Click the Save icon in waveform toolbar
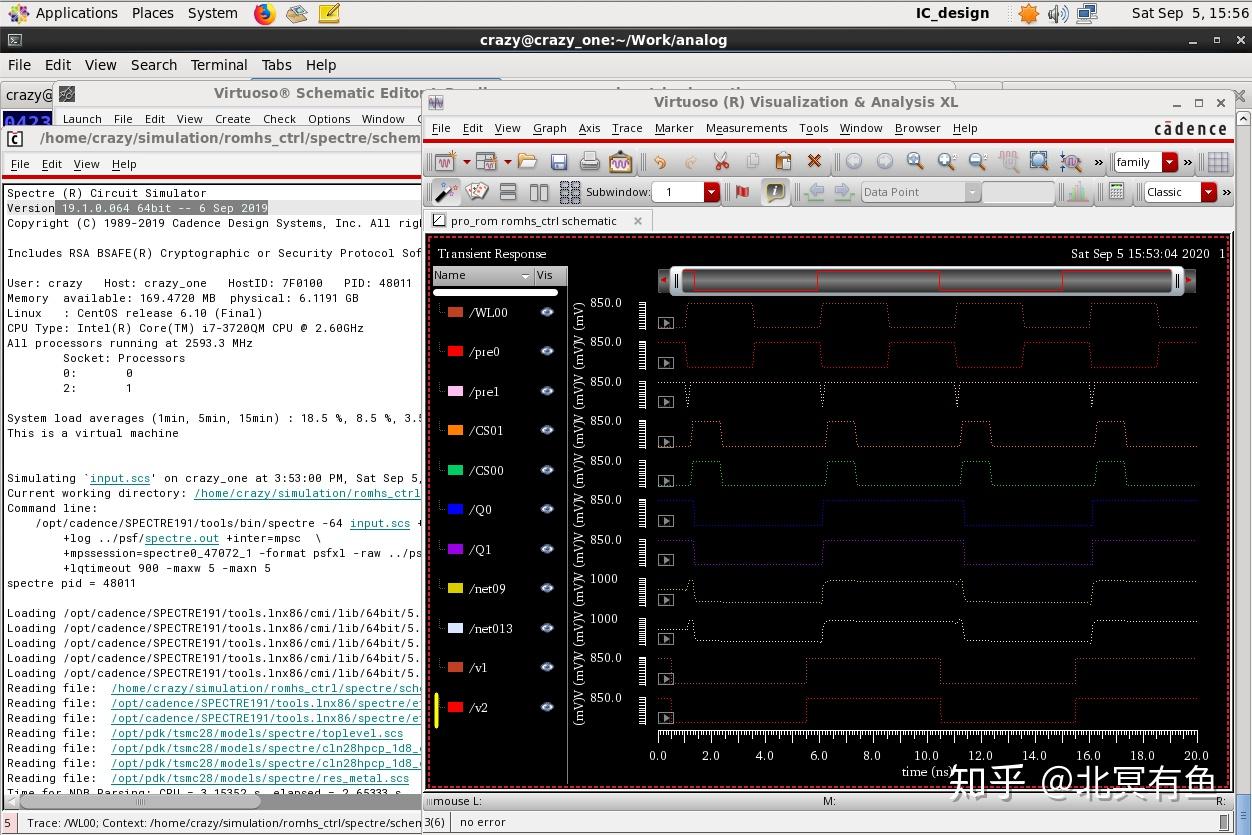The image size is (1252, 835). (x=559, y=162)
